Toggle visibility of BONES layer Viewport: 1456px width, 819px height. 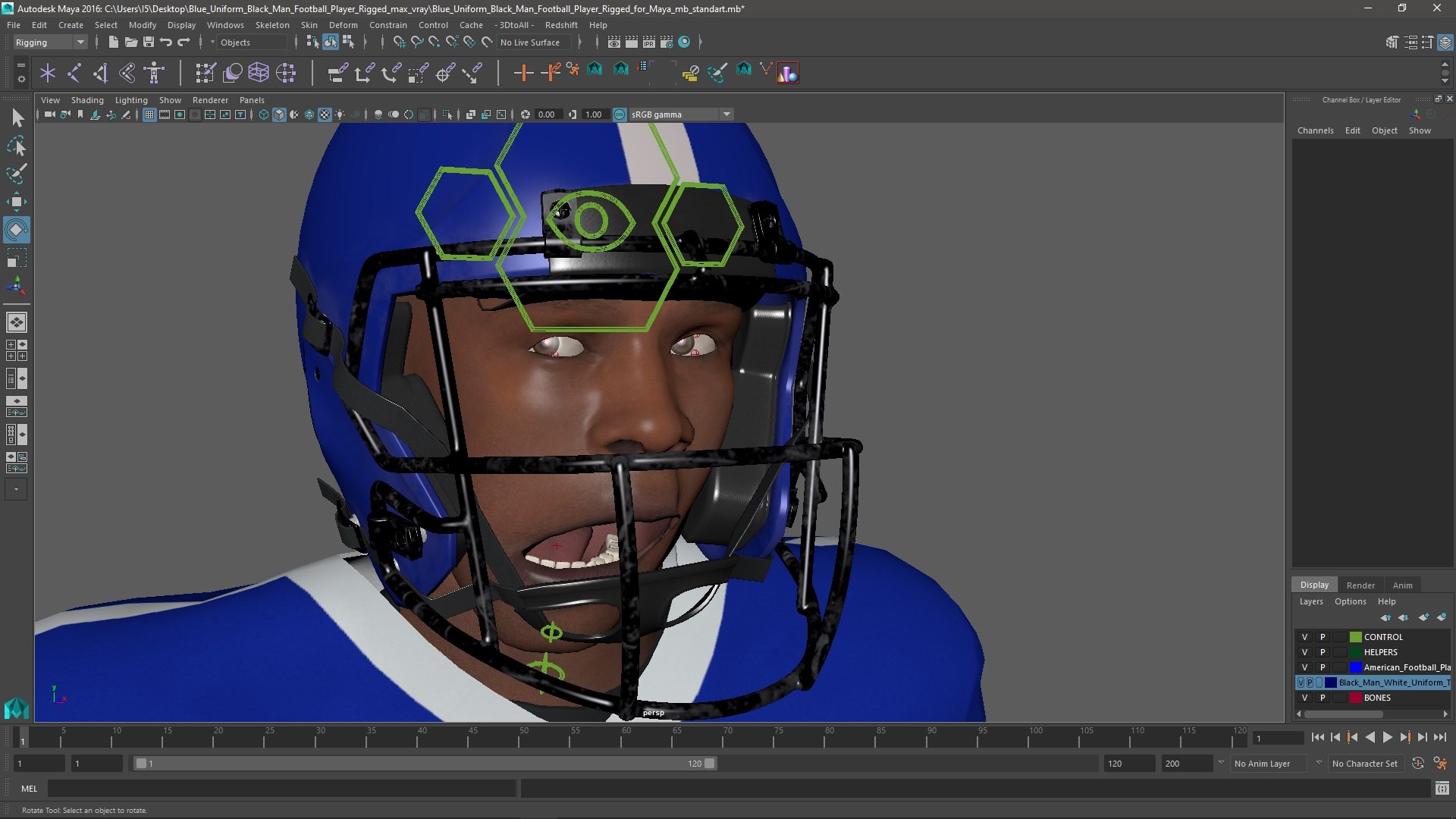point(1304,698)
